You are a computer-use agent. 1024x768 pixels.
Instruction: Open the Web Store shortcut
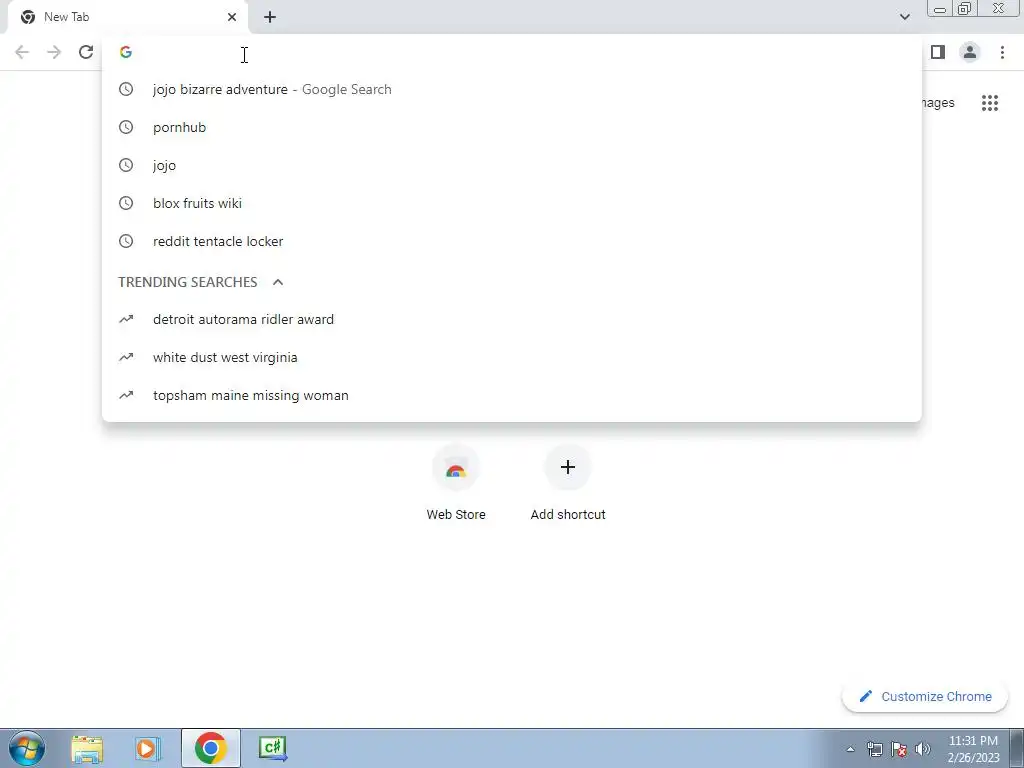tap(456, 483)
